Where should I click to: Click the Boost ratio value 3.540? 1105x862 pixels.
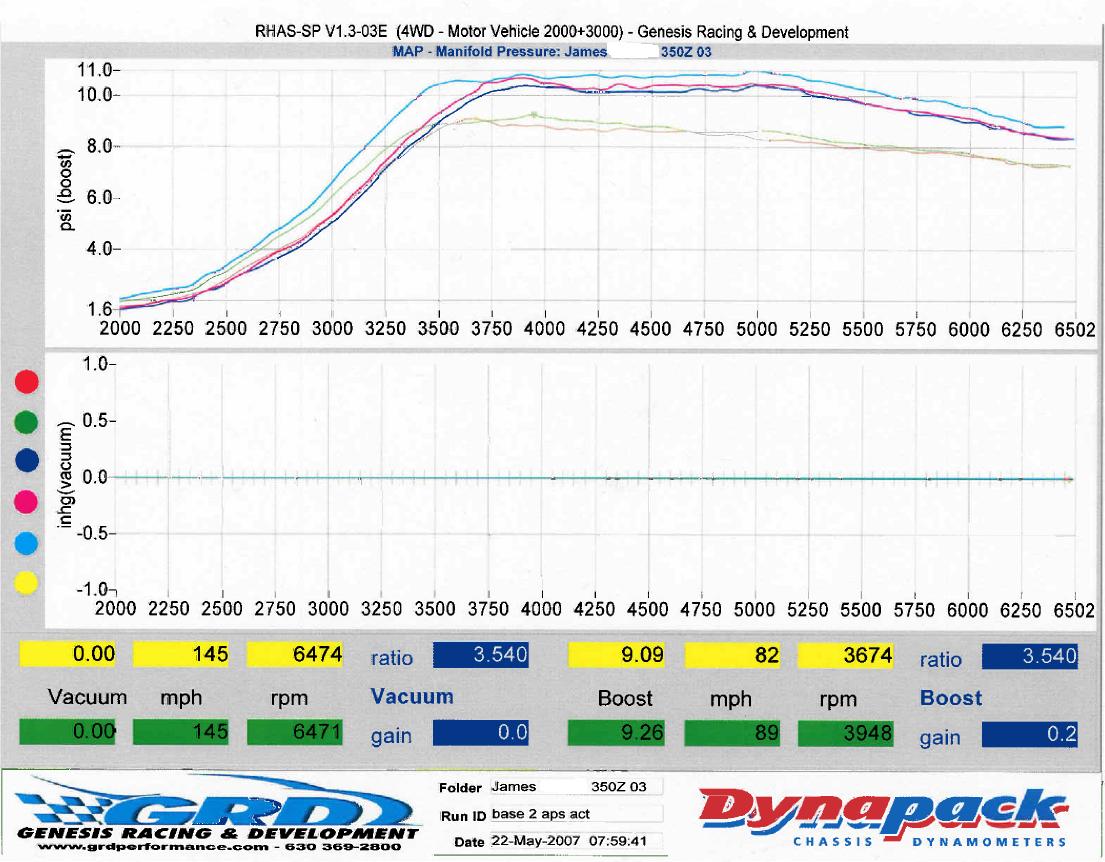pyautogui.click(x=1030, y=656)
